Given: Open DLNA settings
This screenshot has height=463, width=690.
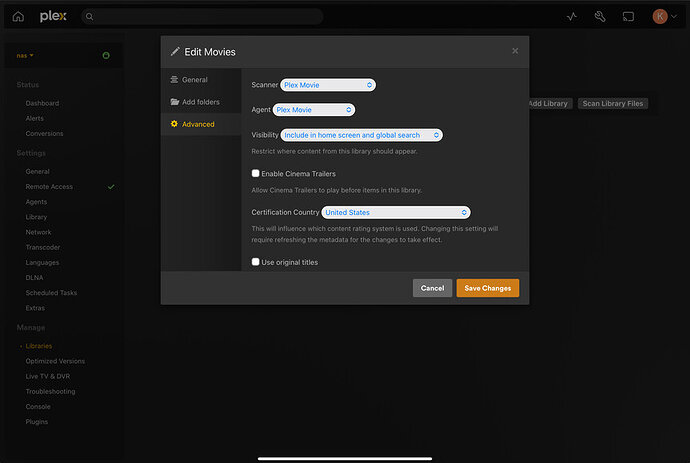Looking at the screenshot, I should click(x=34, y=278).
